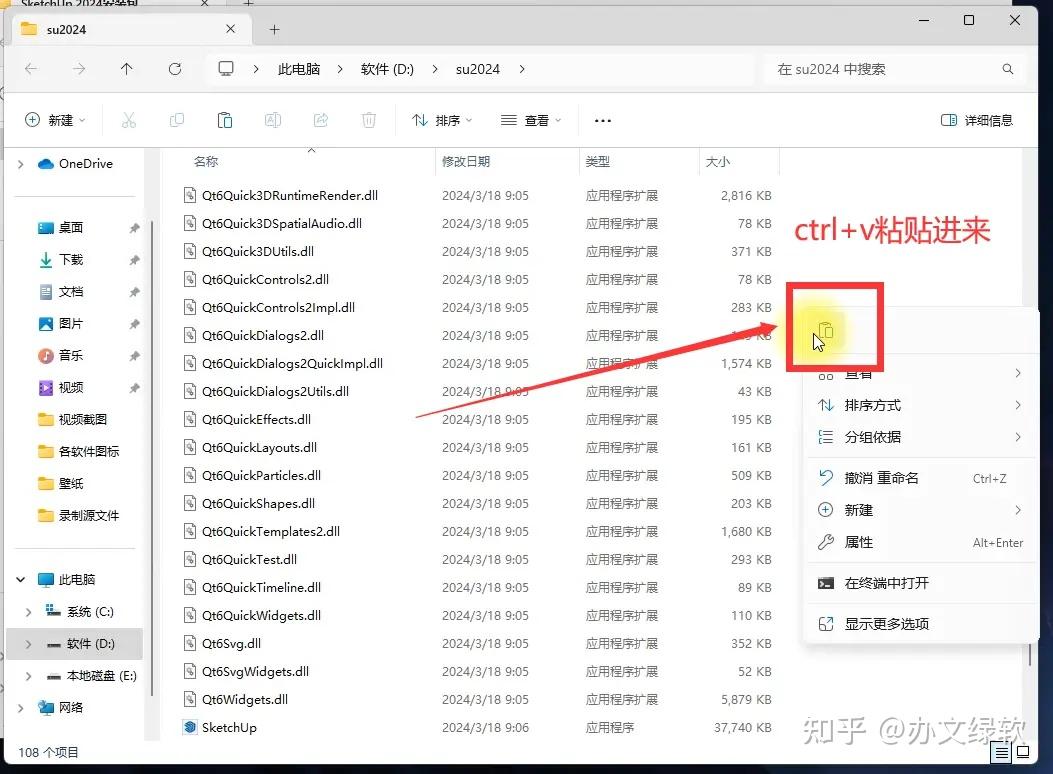Open 视频 folder in sidebar
Viewport: 1053px width, 774px height.
click(71, 387)
